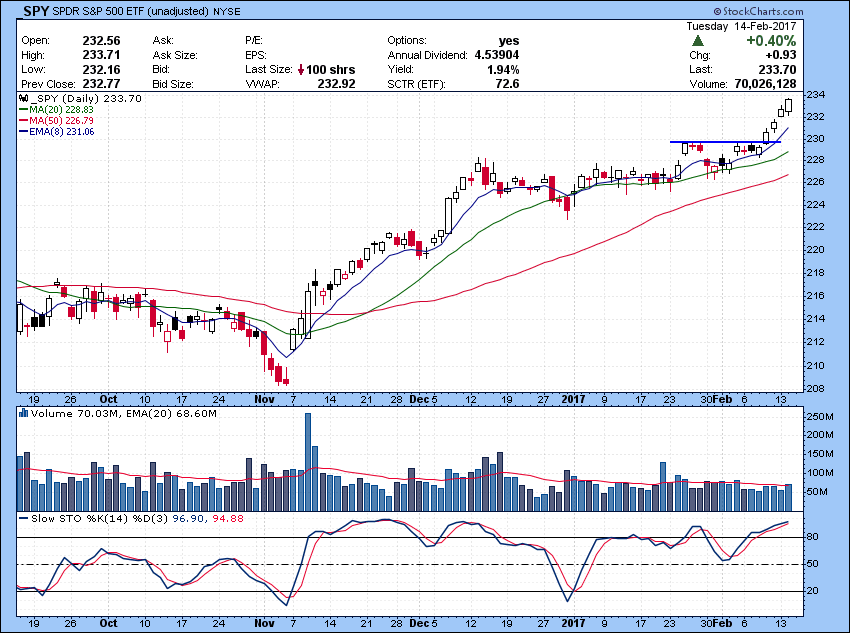
Task: Click the blue horizontal resistance line at 230
Action: click(x=725, y=142)
